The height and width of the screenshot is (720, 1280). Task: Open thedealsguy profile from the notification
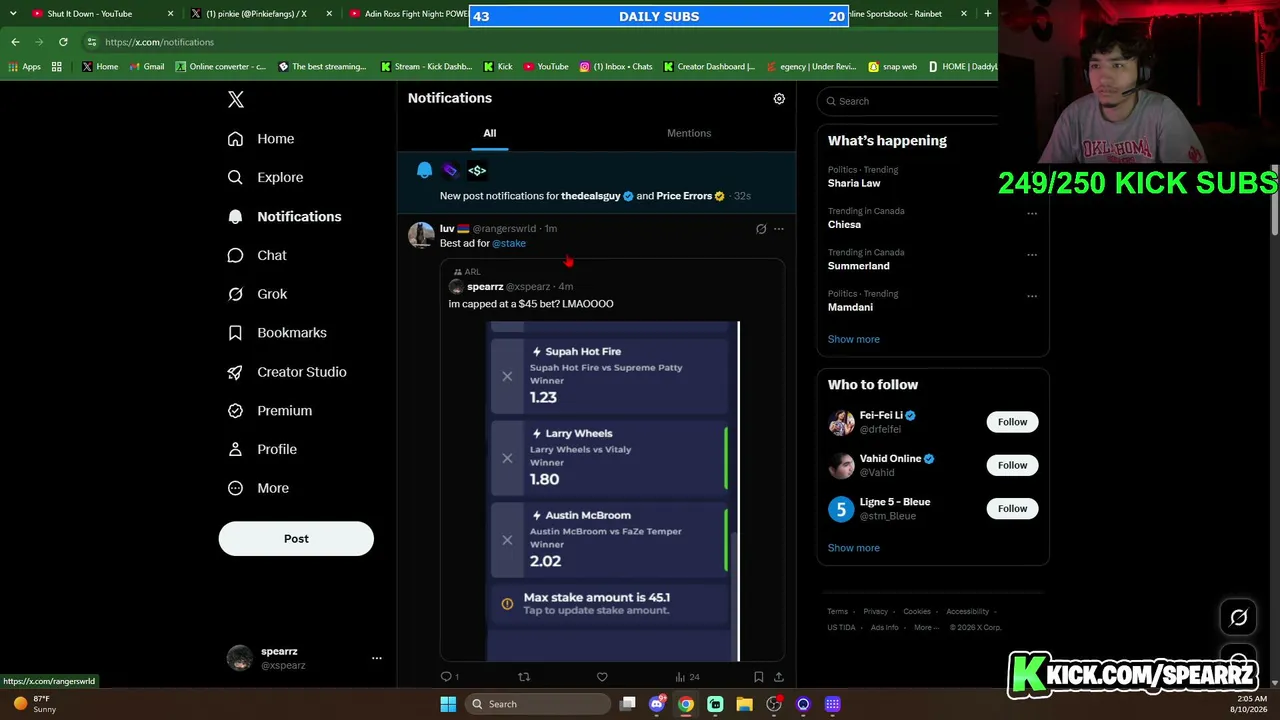(591, 196)
